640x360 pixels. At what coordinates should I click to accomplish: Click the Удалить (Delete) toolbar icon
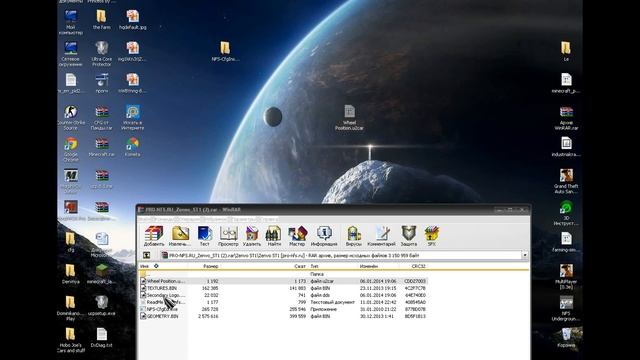point(252,236)
